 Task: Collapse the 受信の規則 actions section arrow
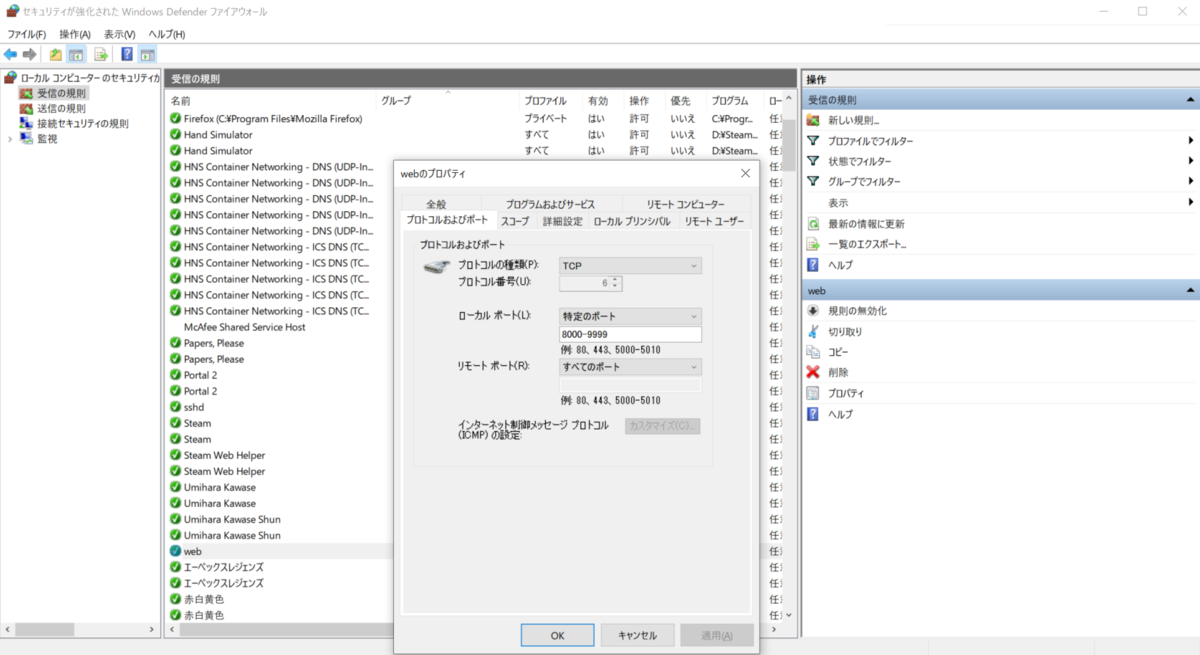[1190, 100]
